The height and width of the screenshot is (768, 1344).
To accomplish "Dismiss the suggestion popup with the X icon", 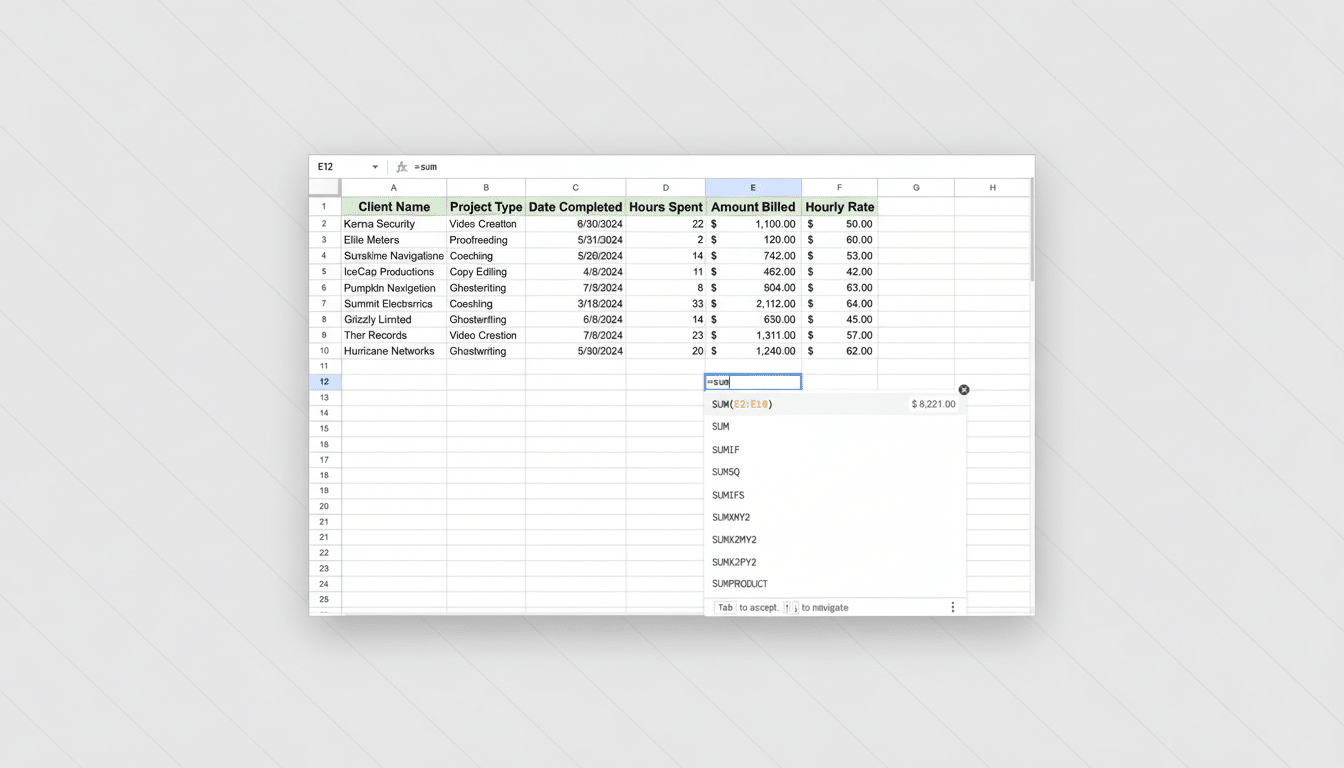I will 963,389.
